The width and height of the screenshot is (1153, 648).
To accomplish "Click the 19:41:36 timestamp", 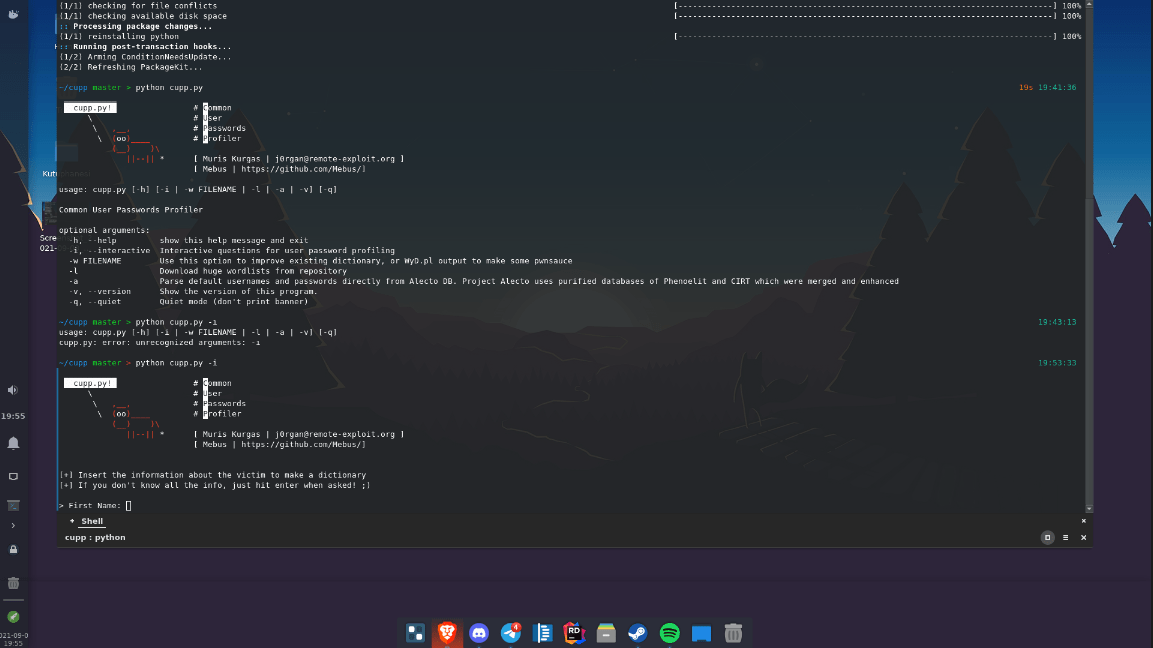I will tap(1057, 88).
